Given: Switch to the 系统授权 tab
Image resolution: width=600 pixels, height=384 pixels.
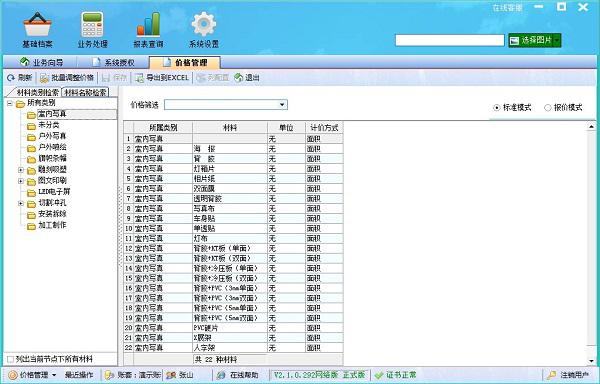Looking at the screenshot, I should 113,62.
